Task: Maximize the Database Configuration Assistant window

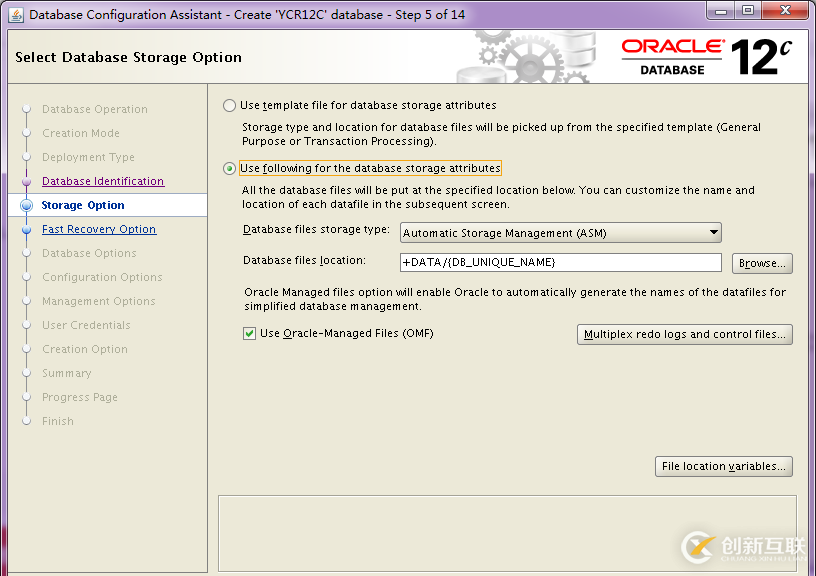Action: tap(748, 11)
